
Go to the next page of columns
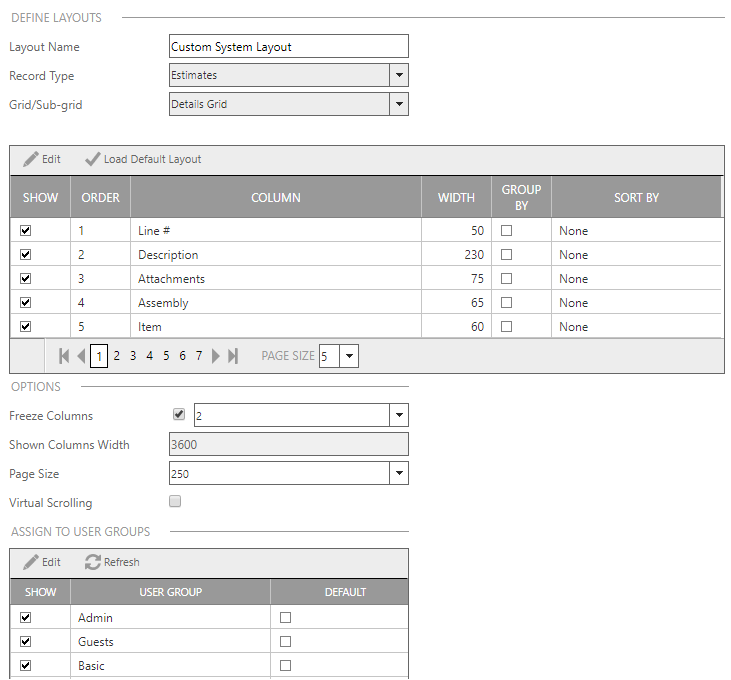[216, 356]
